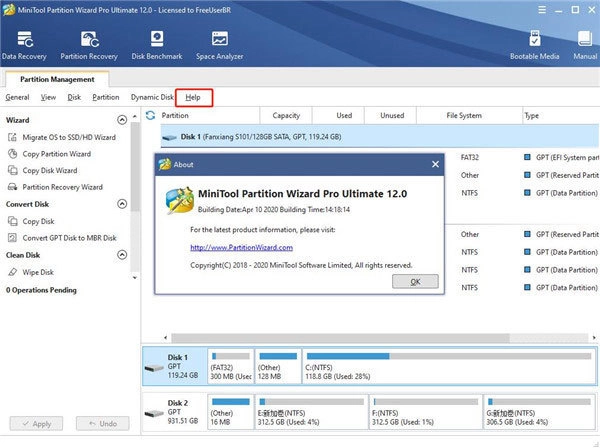Screen dimensions: 600x448
Task: Click the partition list scroll-left arrow
Action: [165, 338]
